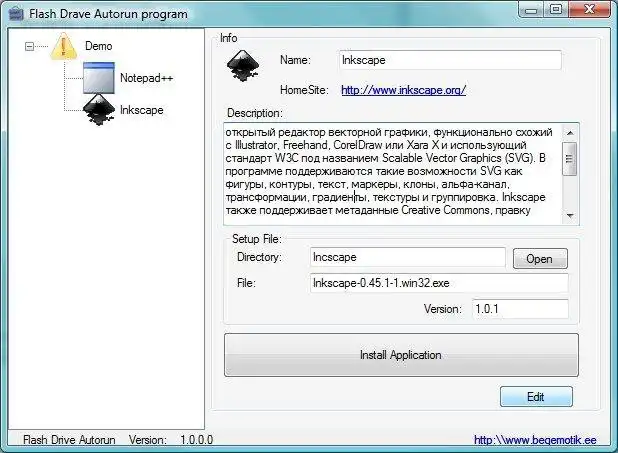Click the Install Application button
This screenshot has height=453, width=618.
tap(401, 355)
